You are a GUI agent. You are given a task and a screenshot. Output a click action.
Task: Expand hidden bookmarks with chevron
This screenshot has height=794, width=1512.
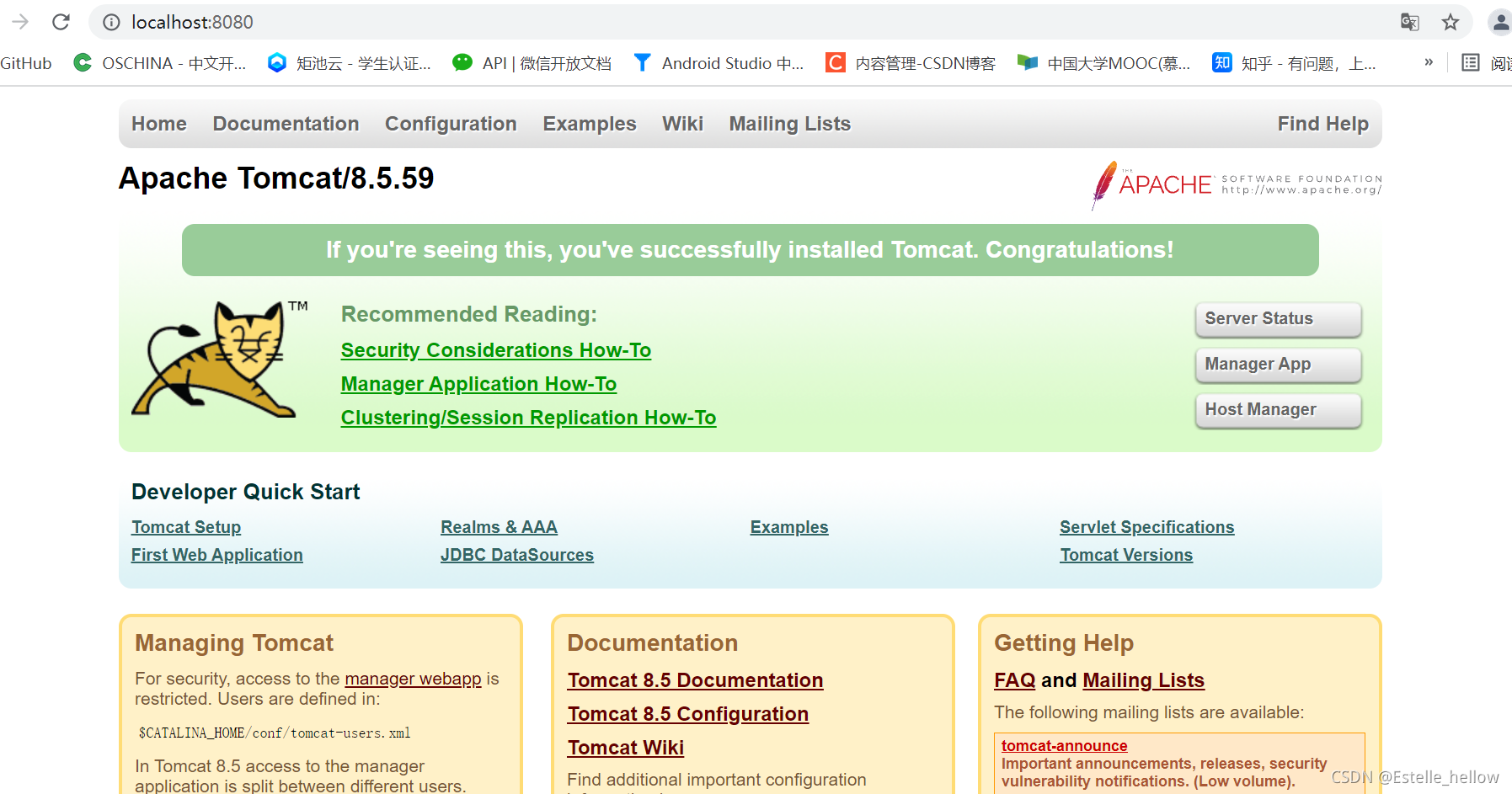point(1429,62)
